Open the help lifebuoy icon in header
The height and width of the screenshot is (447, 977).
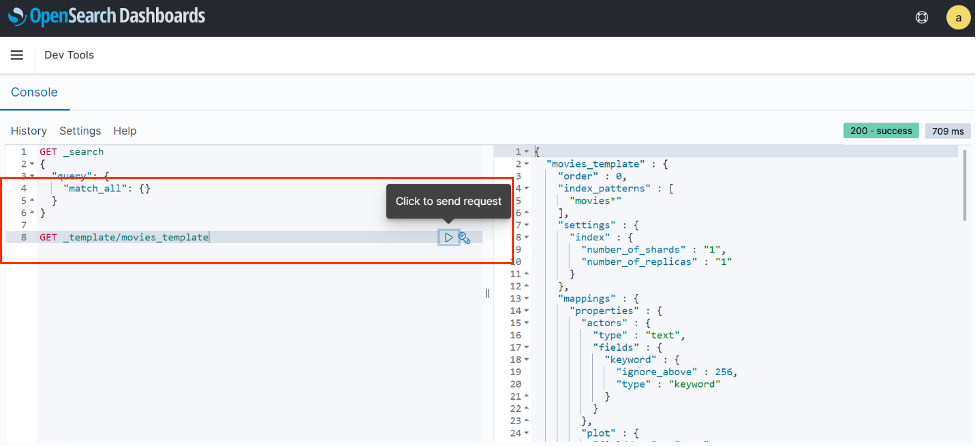[922, 17]
